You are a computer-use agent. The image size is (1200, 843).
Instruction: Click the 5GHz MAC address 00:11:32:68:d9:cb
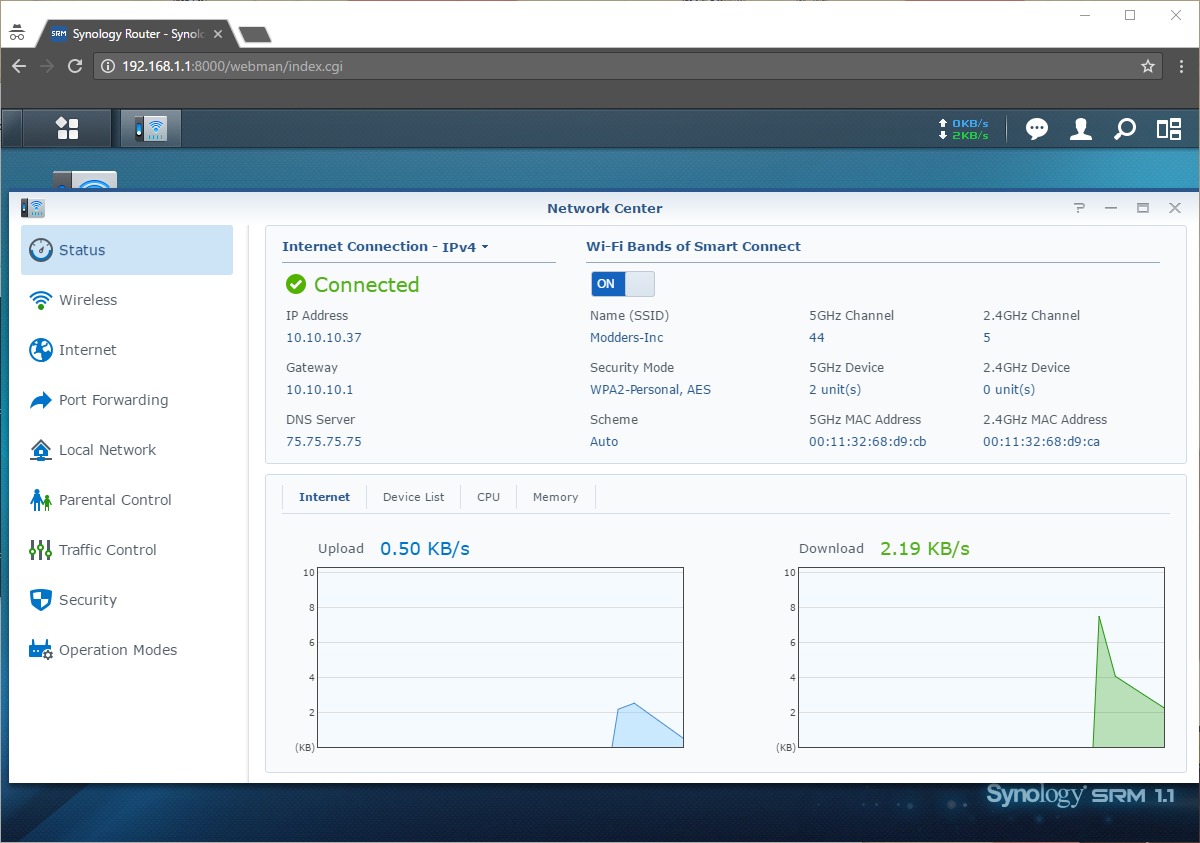click(868, 442)
